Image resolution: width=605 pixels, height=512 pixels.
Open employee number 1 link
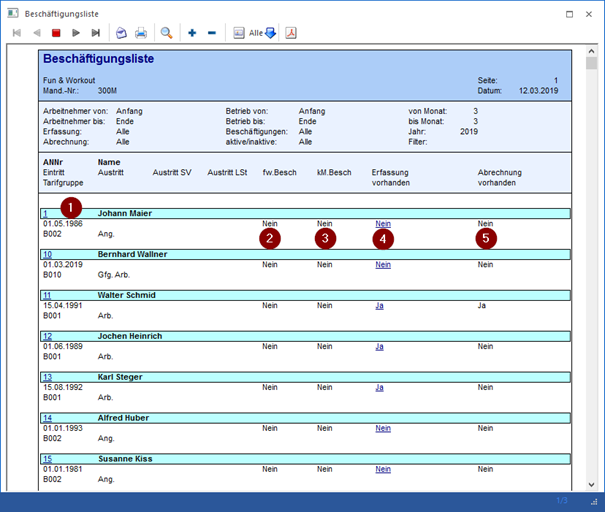pos(45,213)
